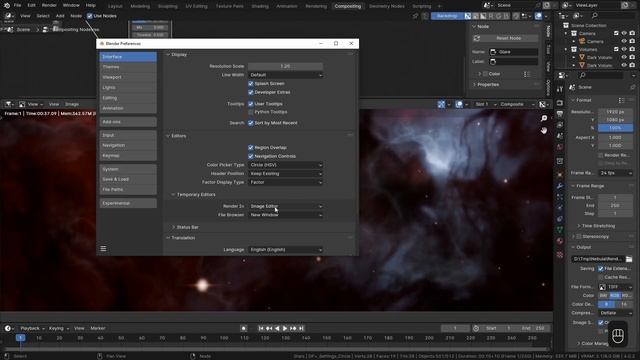The height and width of the screenshot is (360, 640).
Task: Click the timeline editor type icon
Action: [x=8, y=328]
